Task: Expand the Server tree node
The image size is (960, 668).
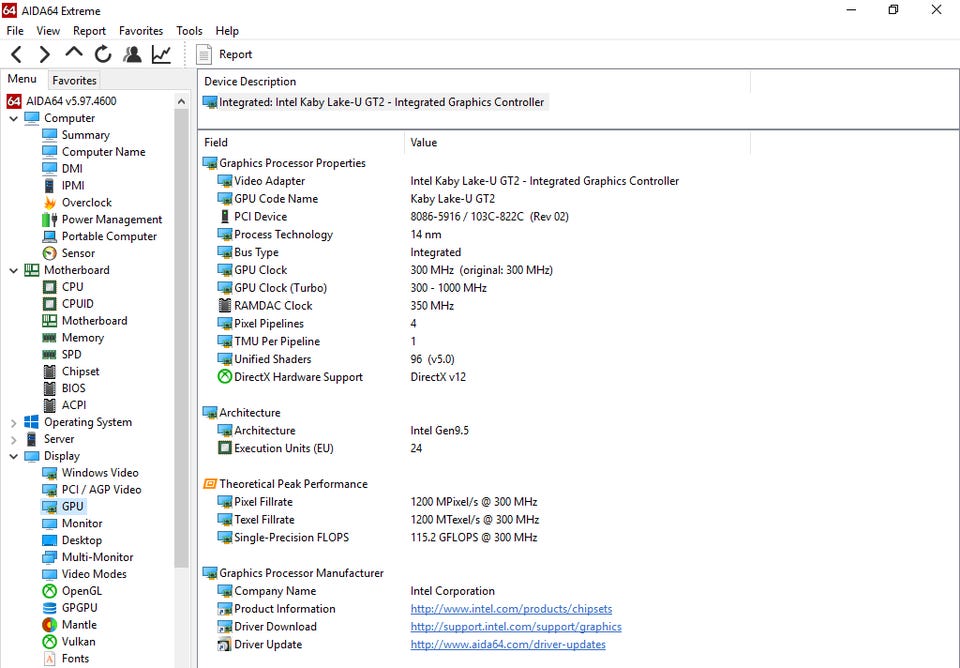Action: click(x=13, y=439)
